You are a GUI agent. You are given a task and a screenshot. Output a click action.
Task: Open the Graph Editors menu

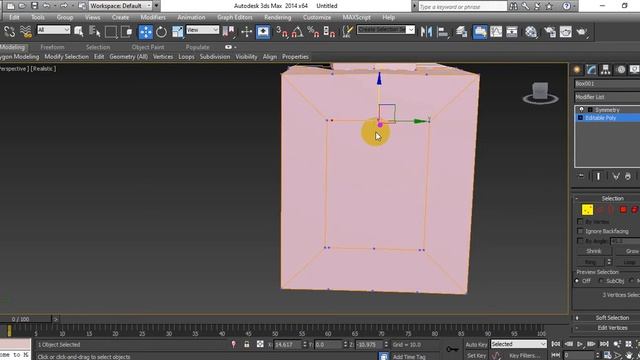(x=235, y=17)
